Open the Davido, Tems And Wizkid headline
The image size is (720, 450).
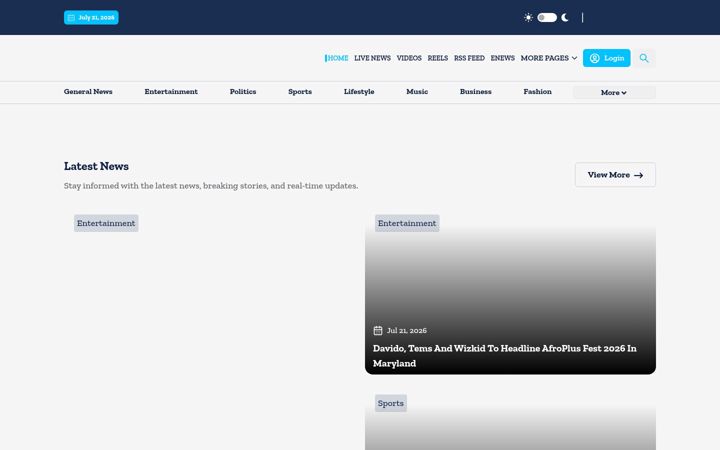tap(505, 355)
